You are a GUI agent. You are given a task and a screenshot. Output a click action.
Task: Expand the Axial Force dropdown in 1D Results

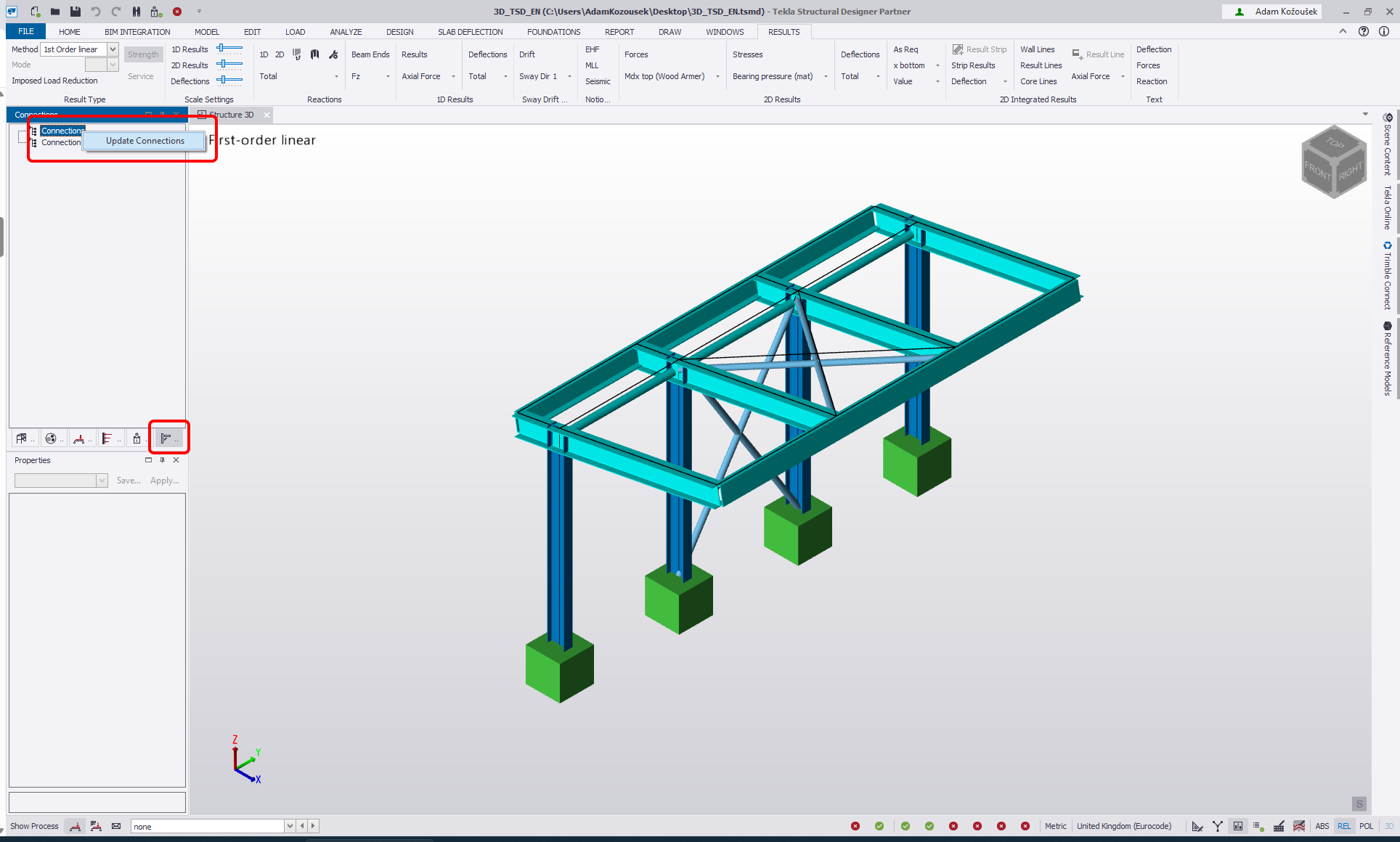(453, 76)
